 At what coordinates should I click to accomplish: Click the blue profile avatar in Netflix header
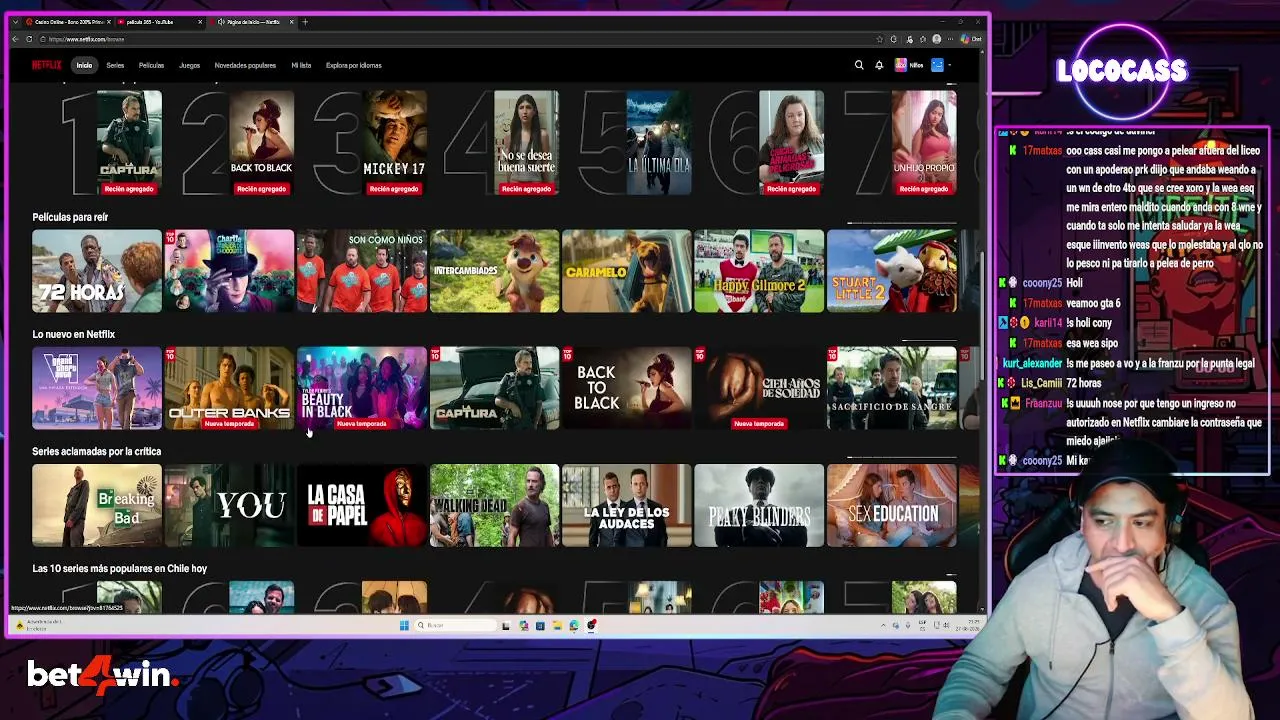(x=937, y=65)
